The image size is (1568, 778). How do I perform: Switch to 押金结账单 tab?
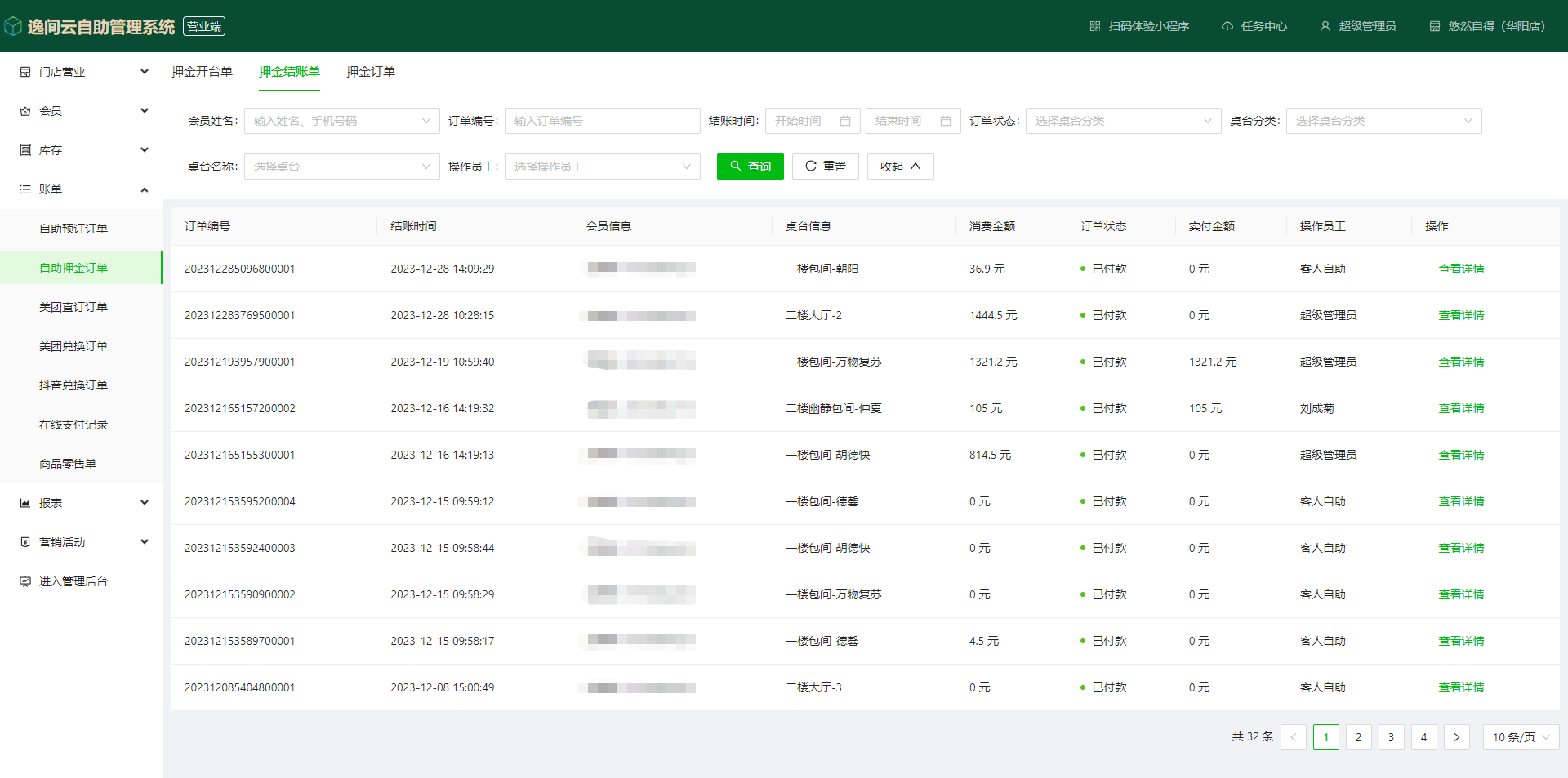coord(289,72)
